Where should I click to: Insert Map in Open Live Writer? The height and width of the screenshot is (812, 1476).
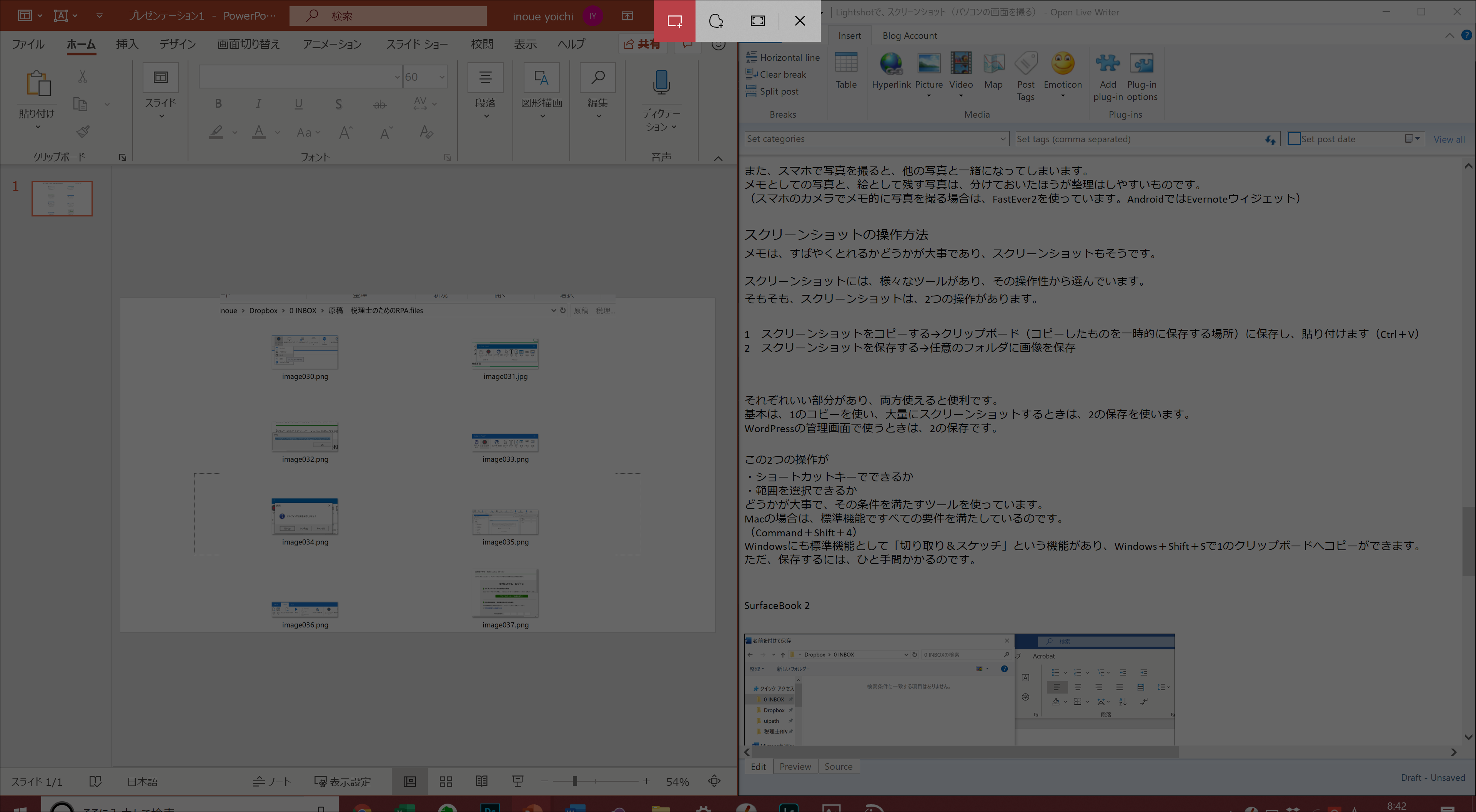point(993,70)
